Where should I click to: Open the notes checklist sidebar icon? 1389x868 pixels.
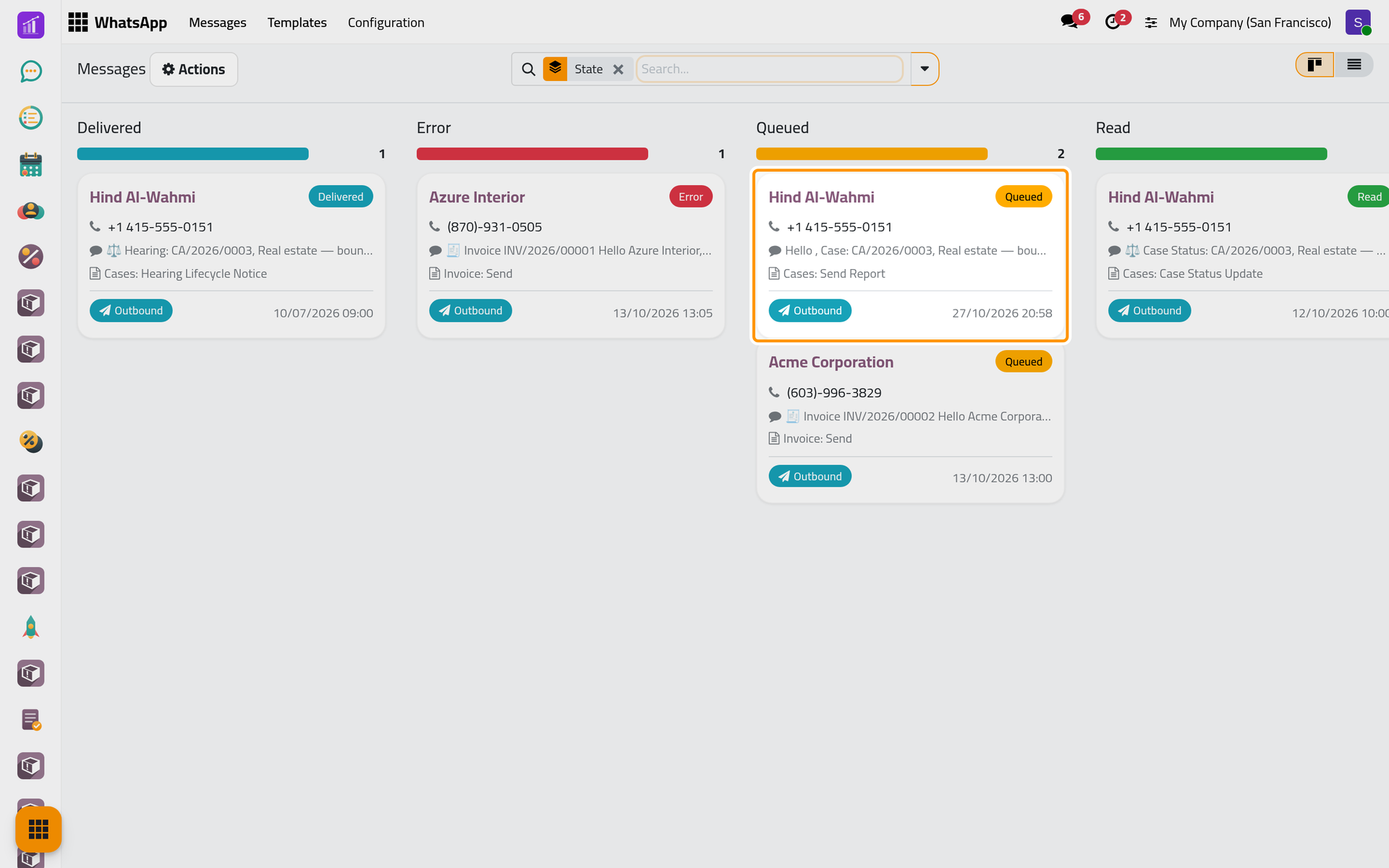point(30,720)
